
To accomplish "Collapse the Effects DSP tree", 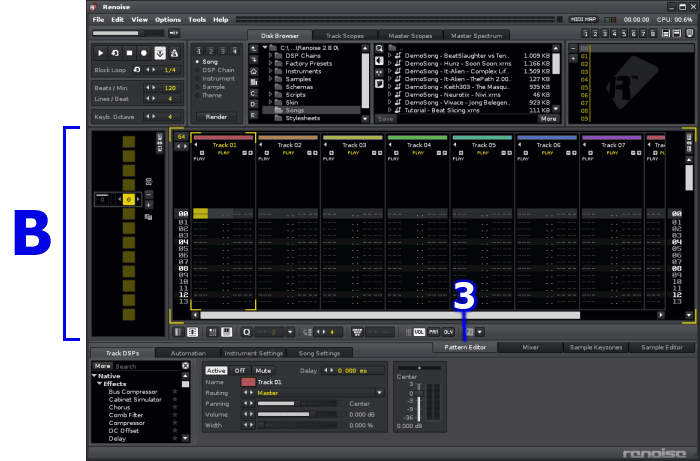I will click(100, 384).
